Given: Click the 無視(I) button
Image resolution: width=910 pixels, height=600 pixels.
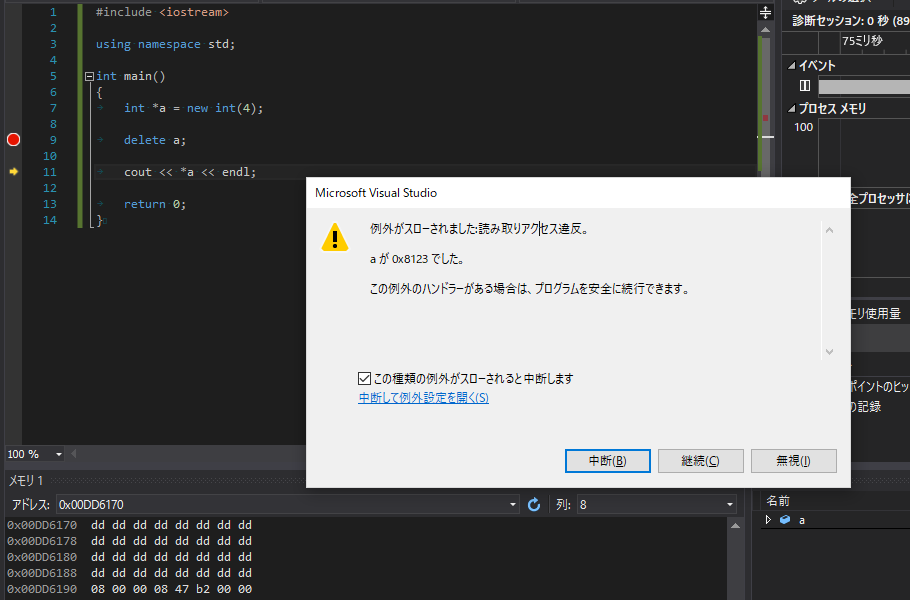Looking at the screenshot, I should (x=793, y=461).
